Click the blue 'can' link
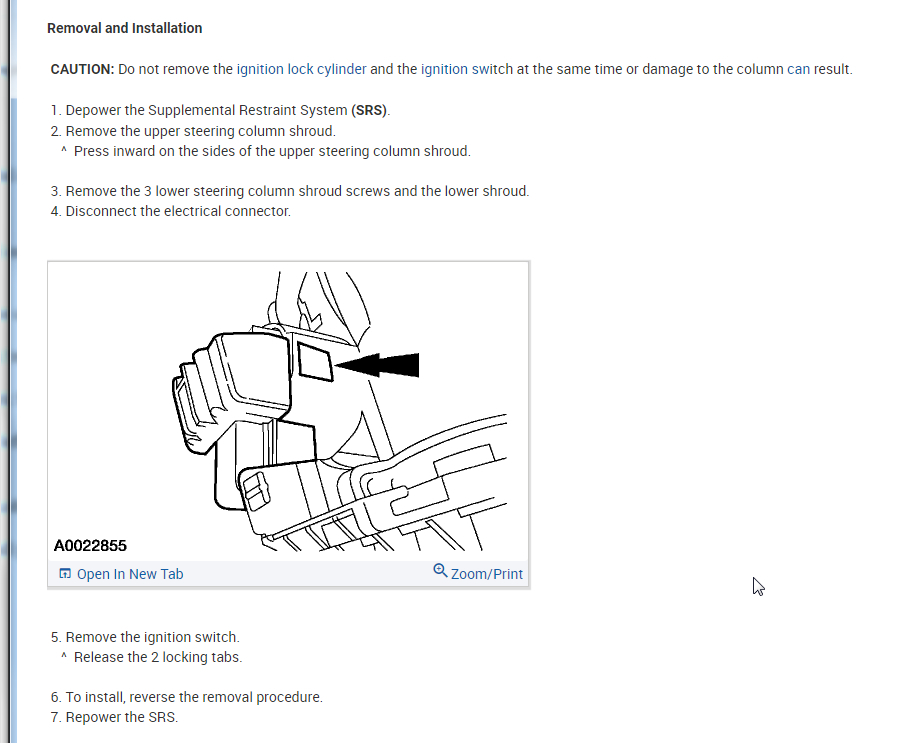This screenshot has width=922, height=743. [x=799, y=69]
